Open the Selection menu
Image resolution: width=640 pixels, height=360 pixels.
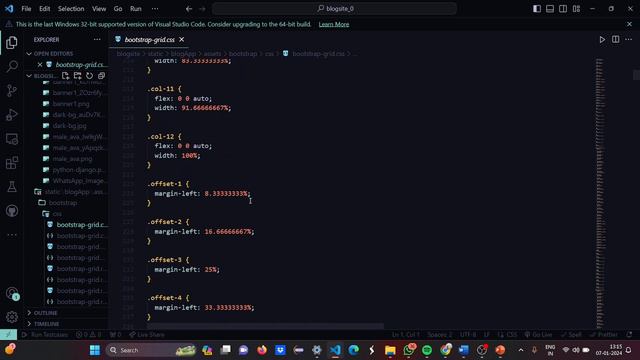[x=71, y=9]
